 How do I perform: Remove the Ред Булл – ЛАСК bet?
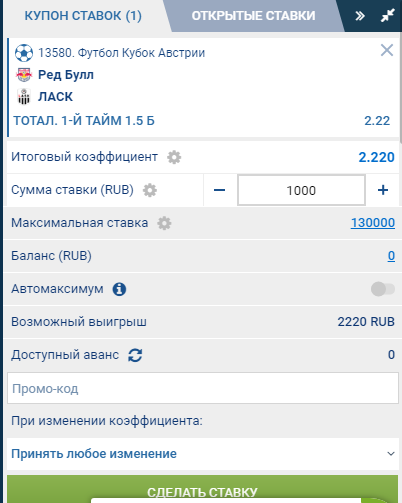click(x=387, y=50)
